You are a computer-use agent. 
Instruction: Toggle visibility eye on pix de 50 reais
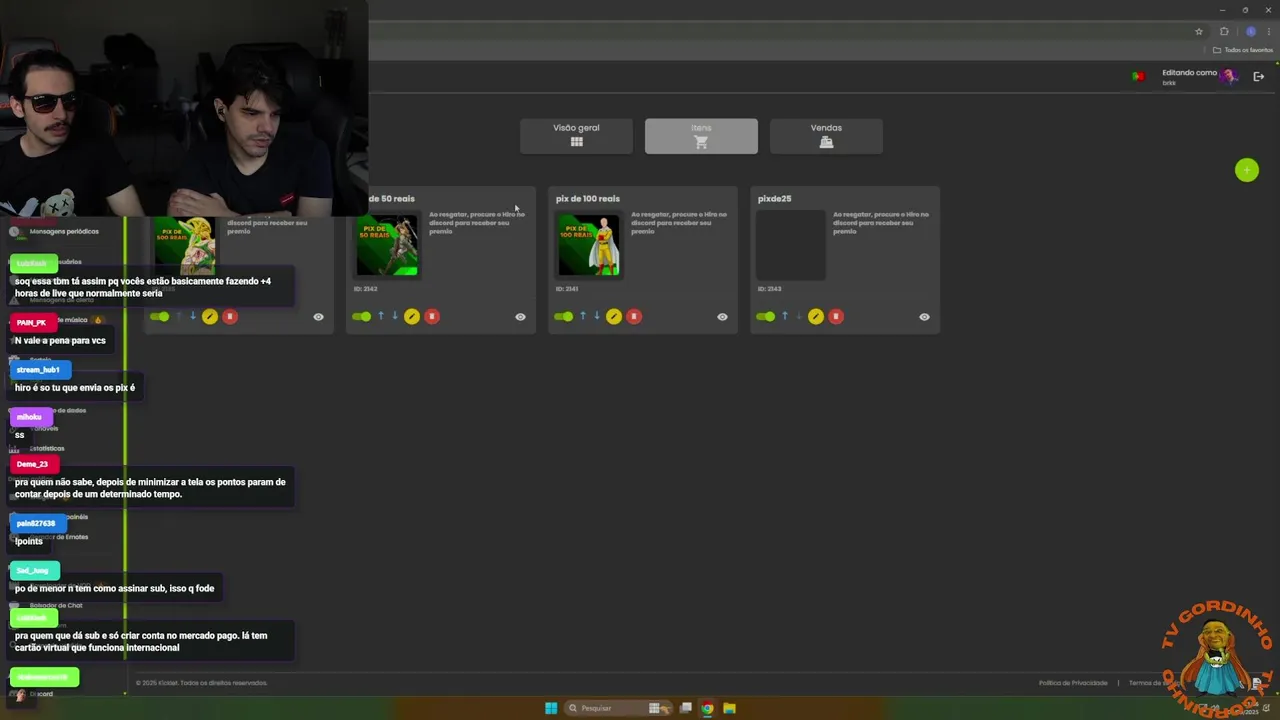[x=520, y=317]
